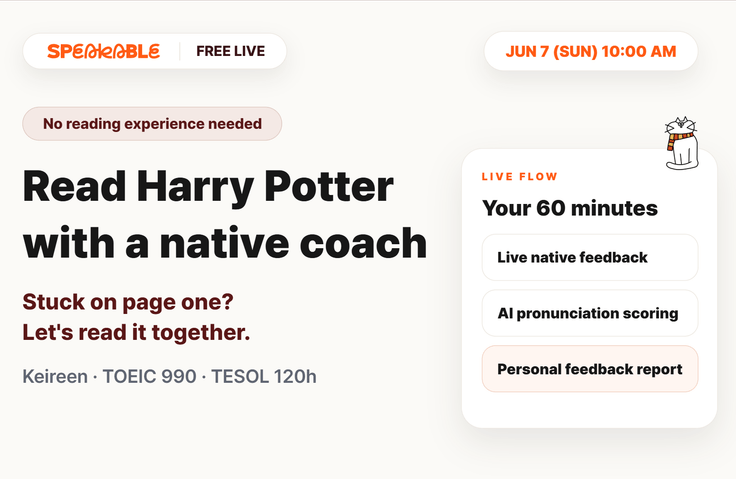
Task: Click the JUN 7 (SUN) 10:00 AM badge
Action: click(x=590, y=51)
